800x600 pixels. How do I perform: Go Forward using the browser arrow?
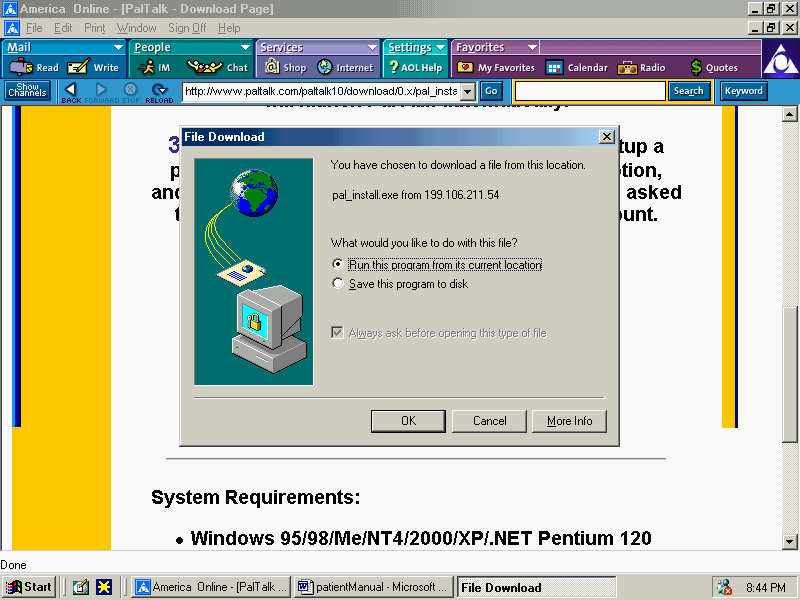[100, 92]
